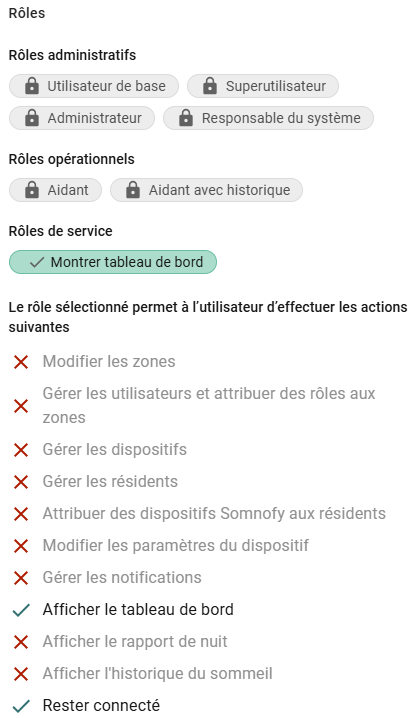Choose the Administrateur role chip
This screenshot has width=411, height=718.
tap(82, 118)
